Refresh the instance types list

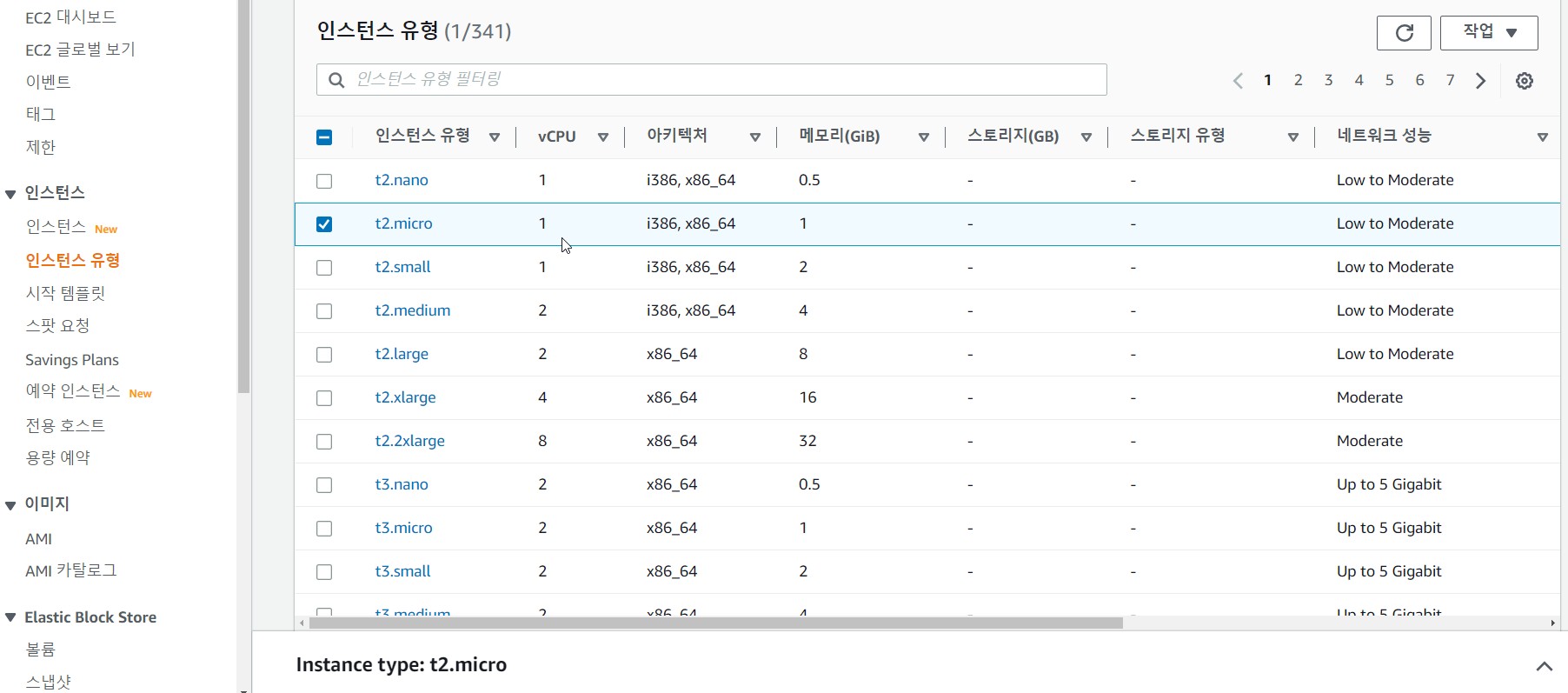[x=1404, y=33]
